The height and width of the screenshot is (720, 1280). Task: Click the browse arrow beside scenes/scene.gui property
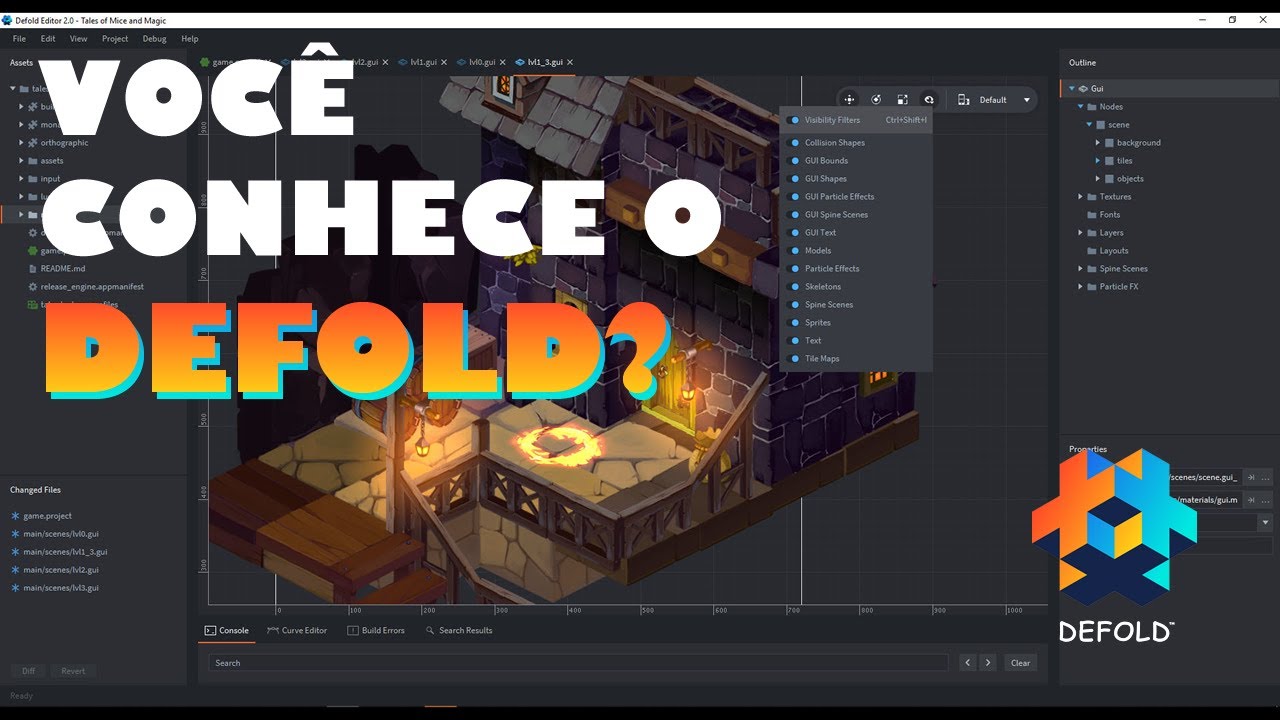1250,477
